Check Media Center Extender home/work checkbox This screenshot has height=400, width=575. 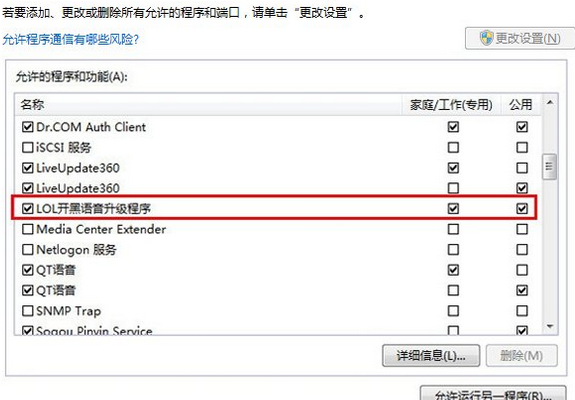(453, 230)
